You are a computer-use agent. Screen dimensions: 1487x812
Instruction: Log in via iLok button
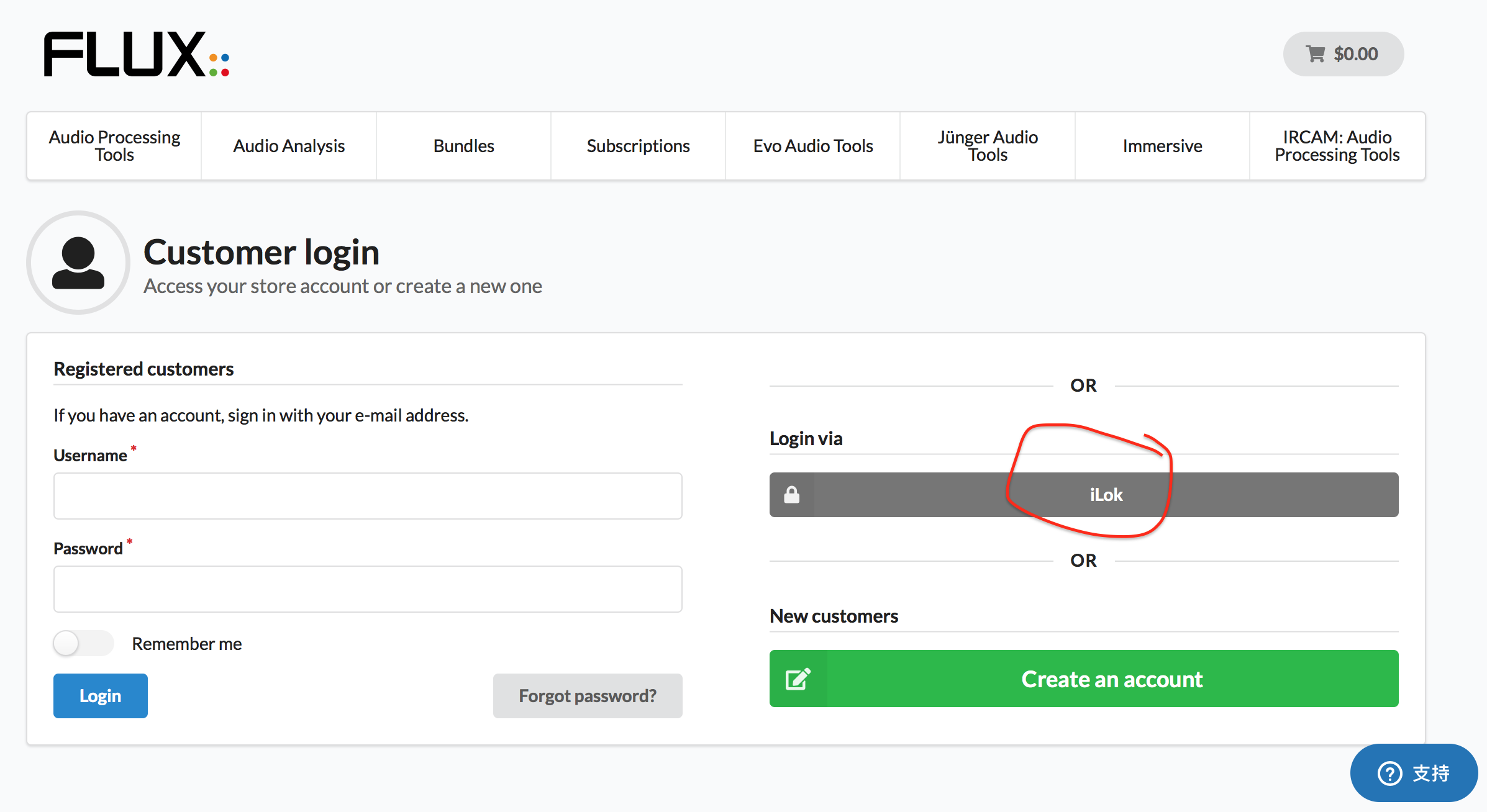click(x=1084, y=495)
